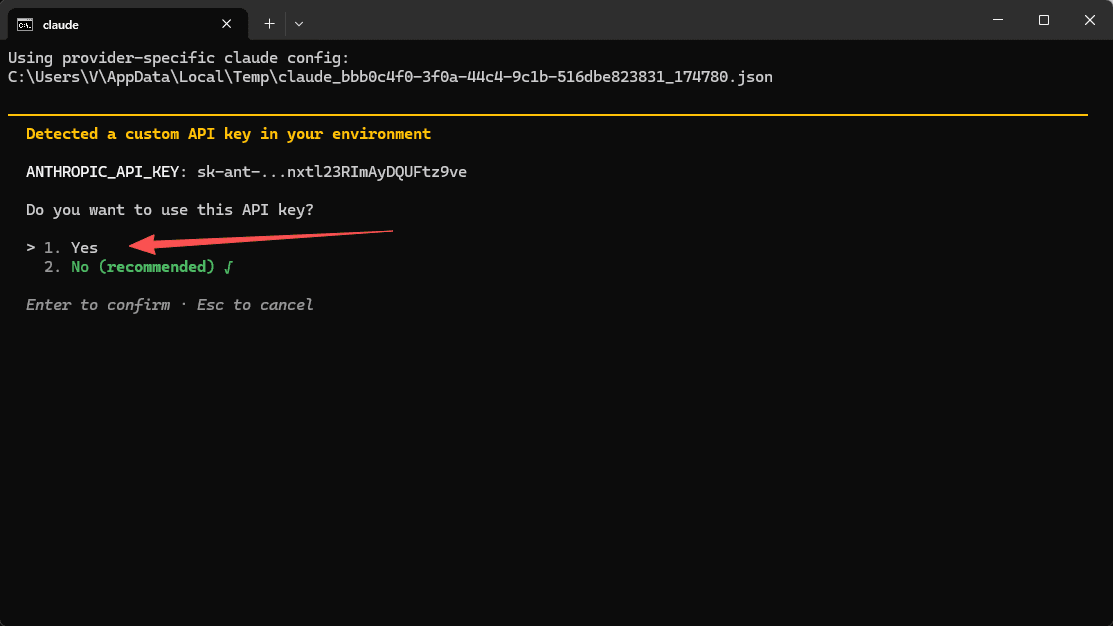Open the new tab profile dropdown
This screenshot has height=626, width=1113.
tap(299, 23)
